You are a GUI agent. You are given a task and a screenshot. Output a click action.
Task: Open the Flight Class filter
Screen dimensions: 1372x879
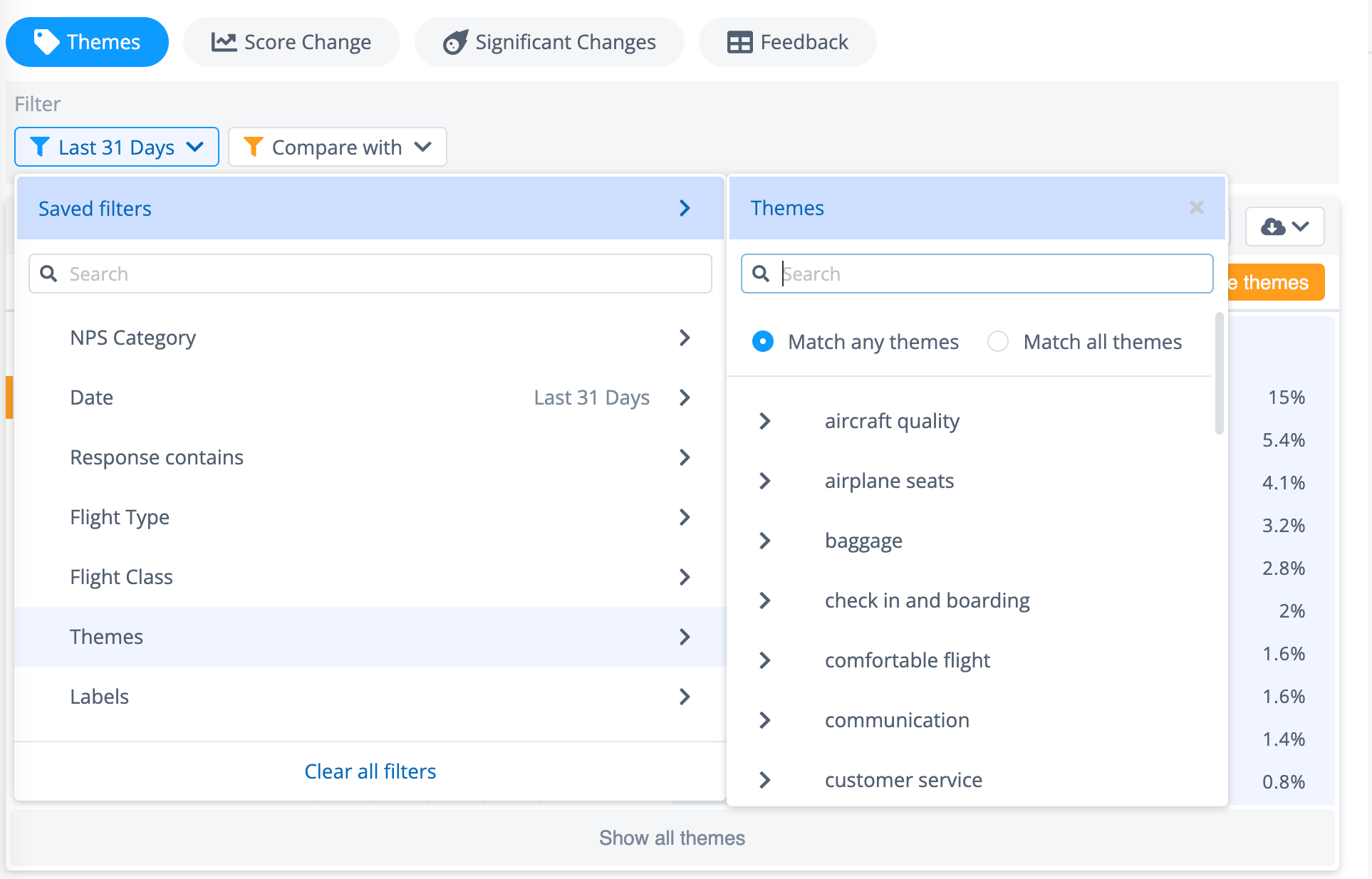(370, 577)
